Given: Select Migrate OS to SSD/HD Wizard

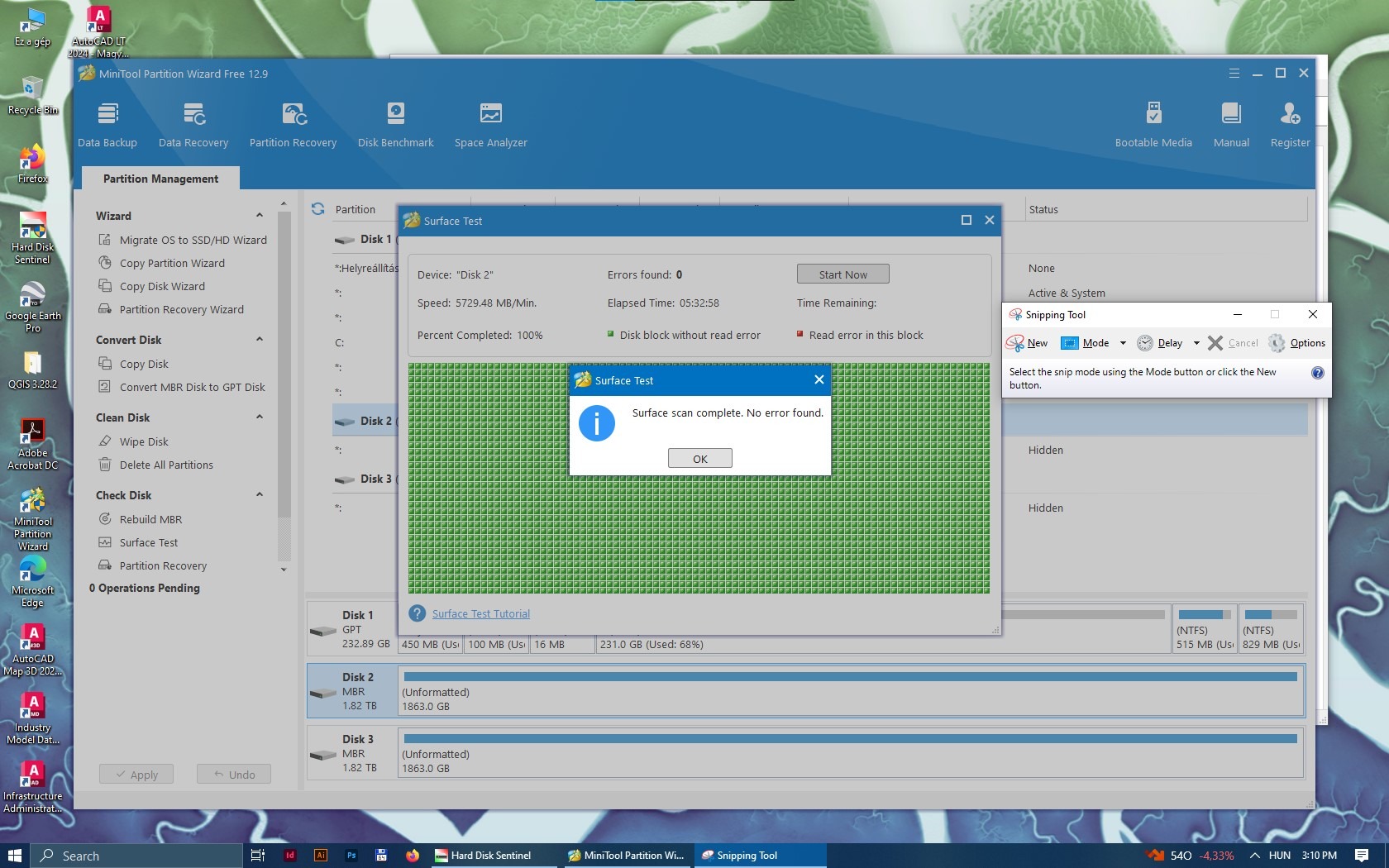Looking at the screenshot, I should pos(193,240).
